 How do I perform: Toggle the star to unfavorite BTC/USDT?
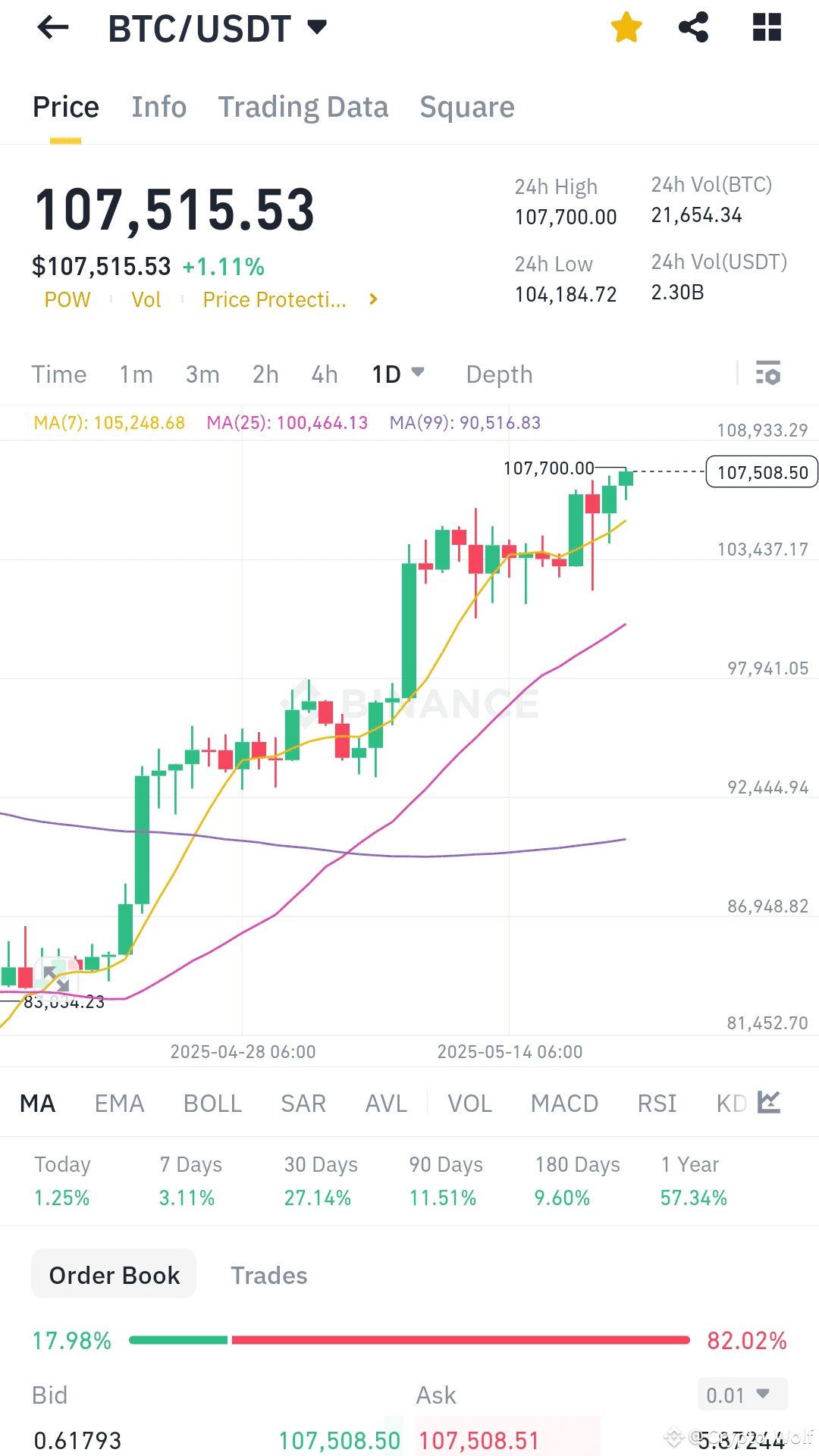tap(626, 27)
